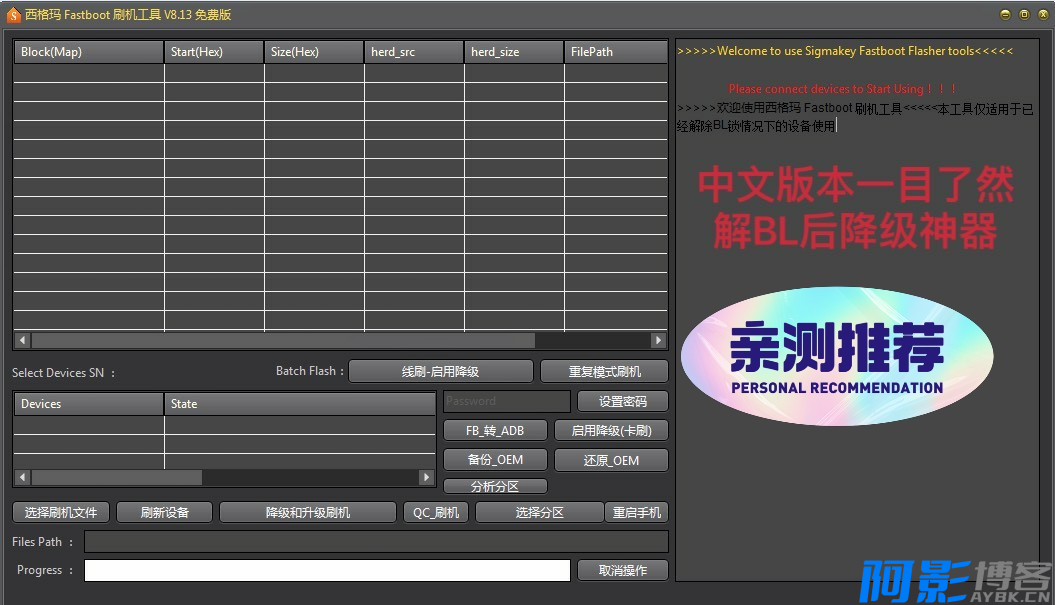Click the 线刷-启用降级 button
Screen dimensions: 1055x605
coord(441,371)
